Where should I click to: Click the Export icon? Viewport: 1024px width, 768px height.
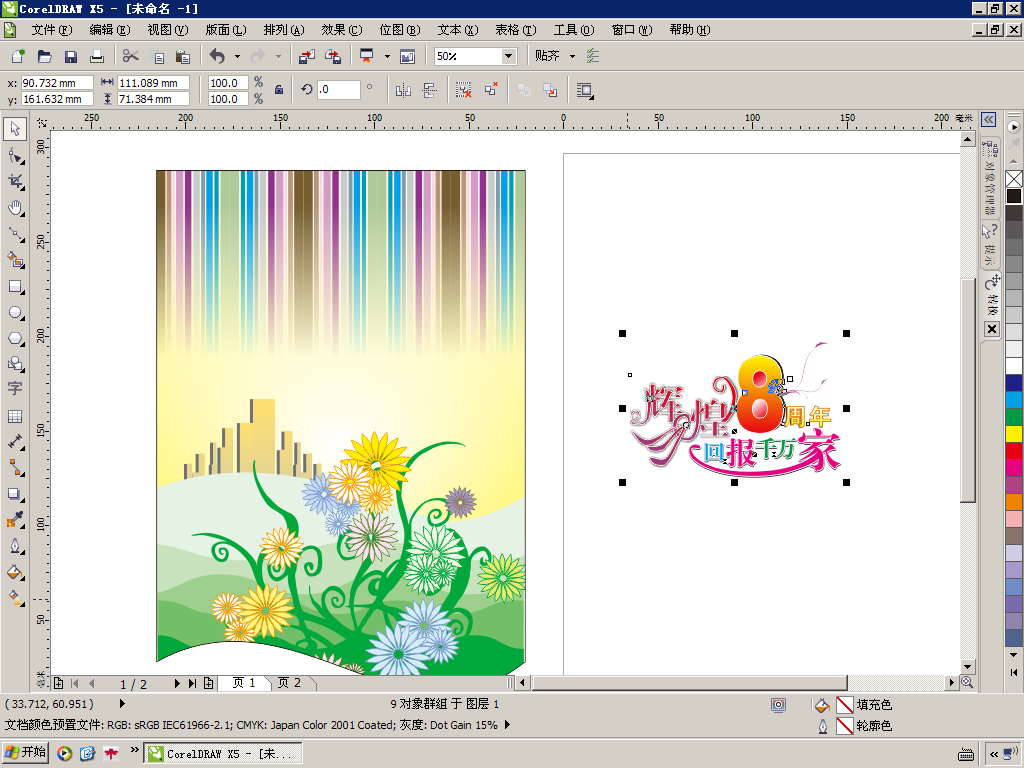tap(333, 56)
